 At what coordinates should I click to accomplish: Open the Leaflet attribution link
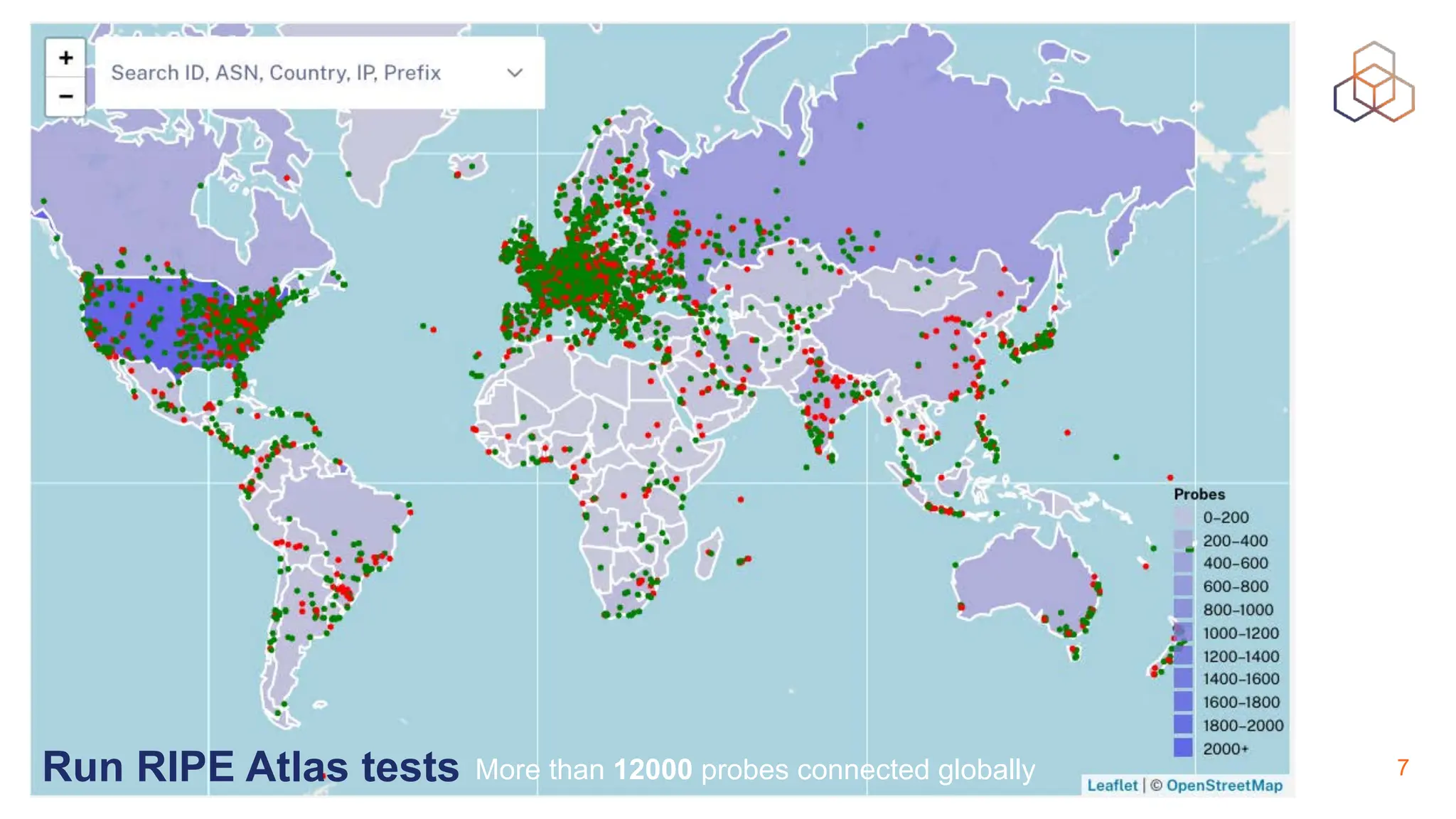[x=1112, y=785]
